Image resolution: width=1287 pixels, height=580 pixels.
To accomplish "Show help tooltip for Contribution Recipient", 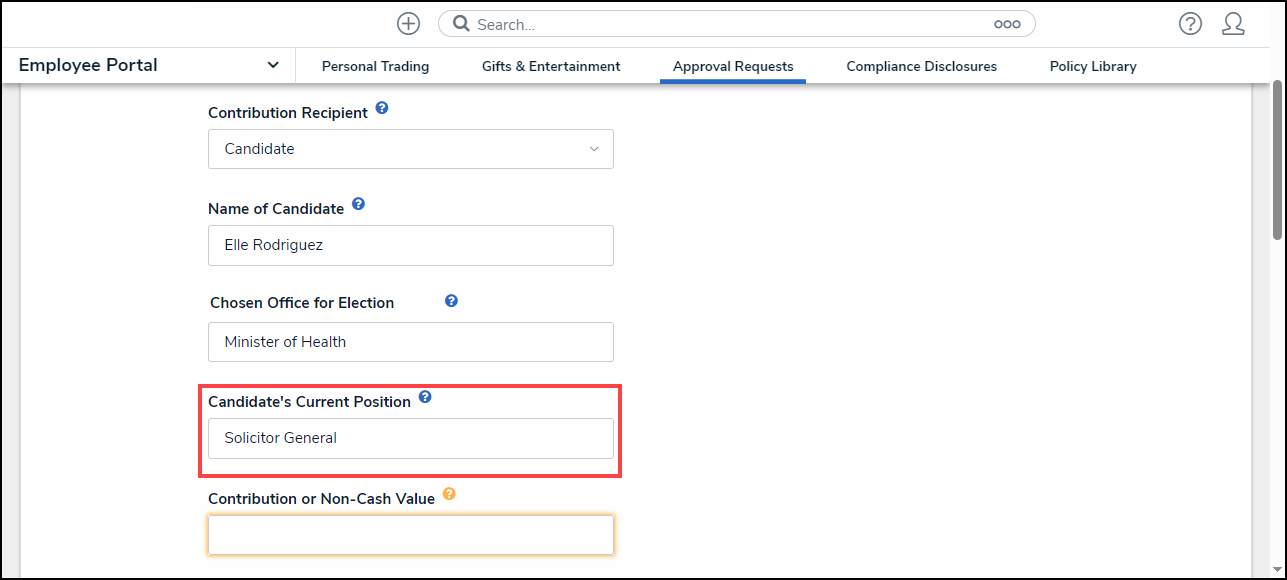I will click(x=382, y=109).
